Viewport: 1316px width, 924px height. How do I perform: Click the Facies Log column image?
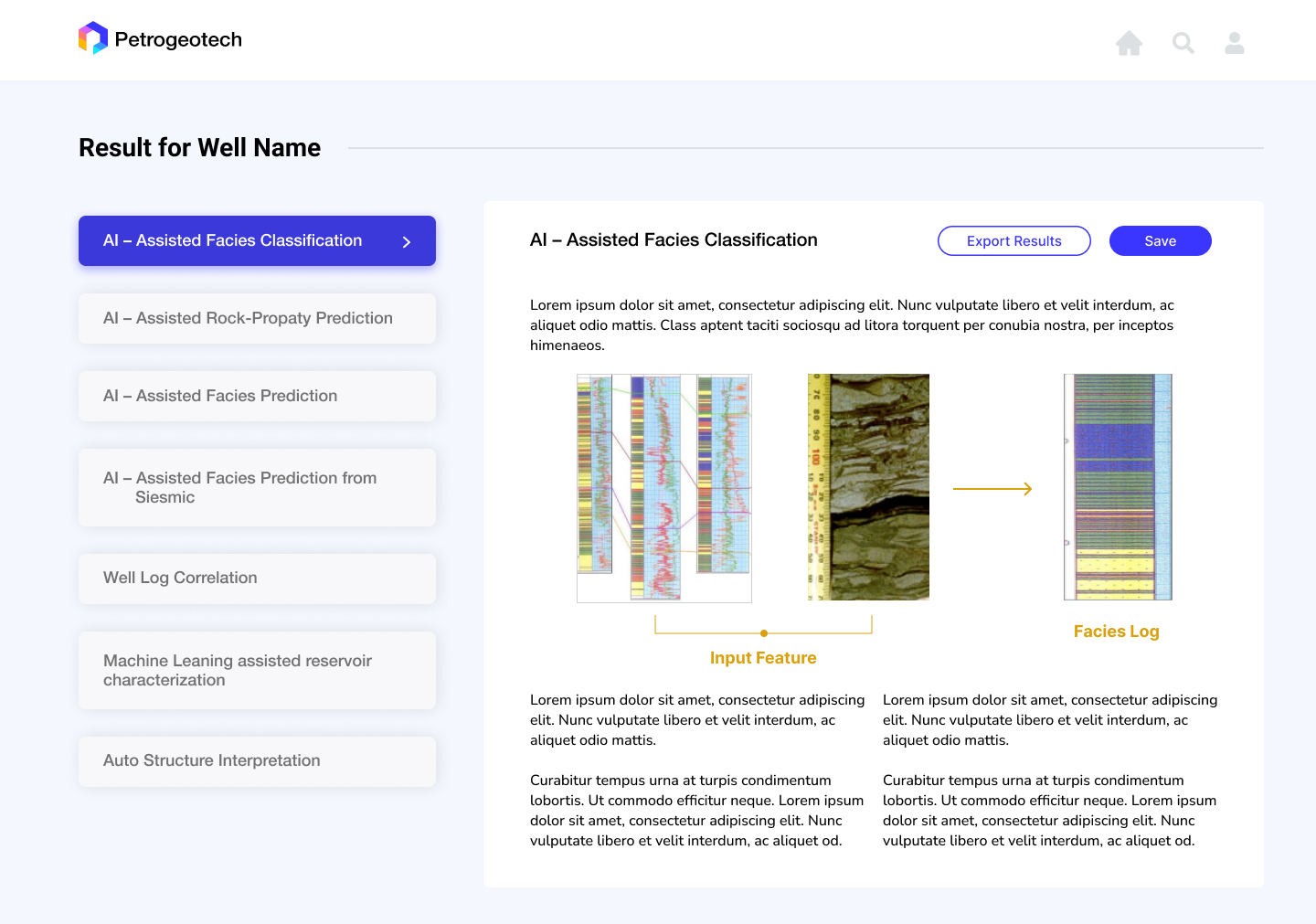[x=1117, y=487]
